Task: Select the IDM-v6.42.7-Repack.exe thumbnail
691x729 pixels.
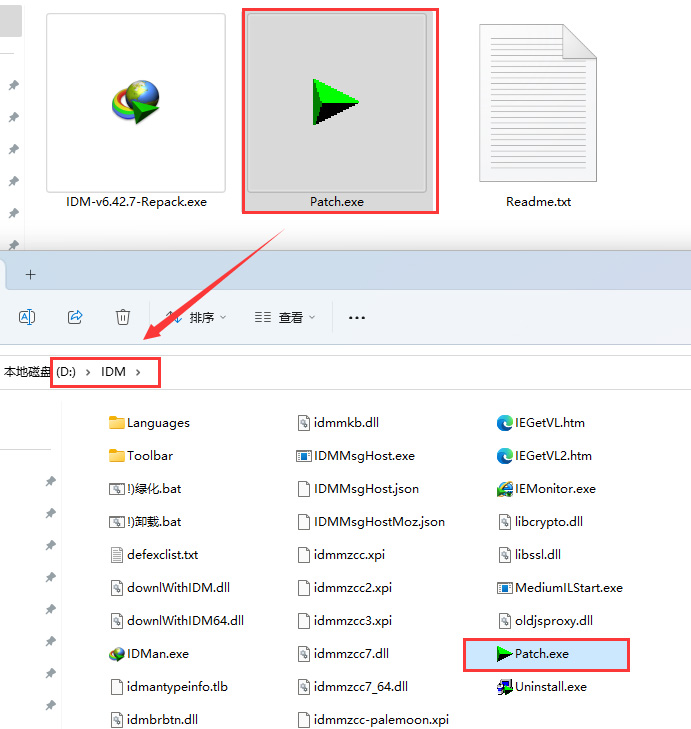Action: pos(136,103)
